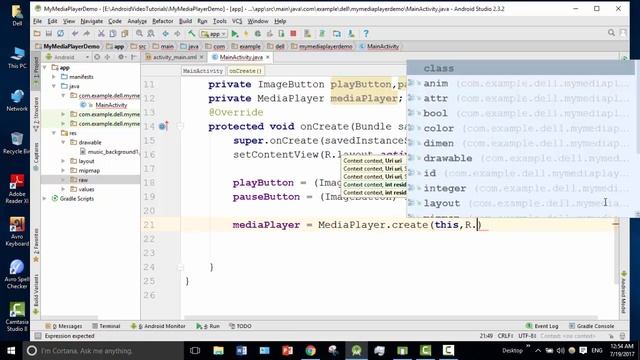Apply changes with the lightning icon

pyautogui.click(x=246, y=34)
